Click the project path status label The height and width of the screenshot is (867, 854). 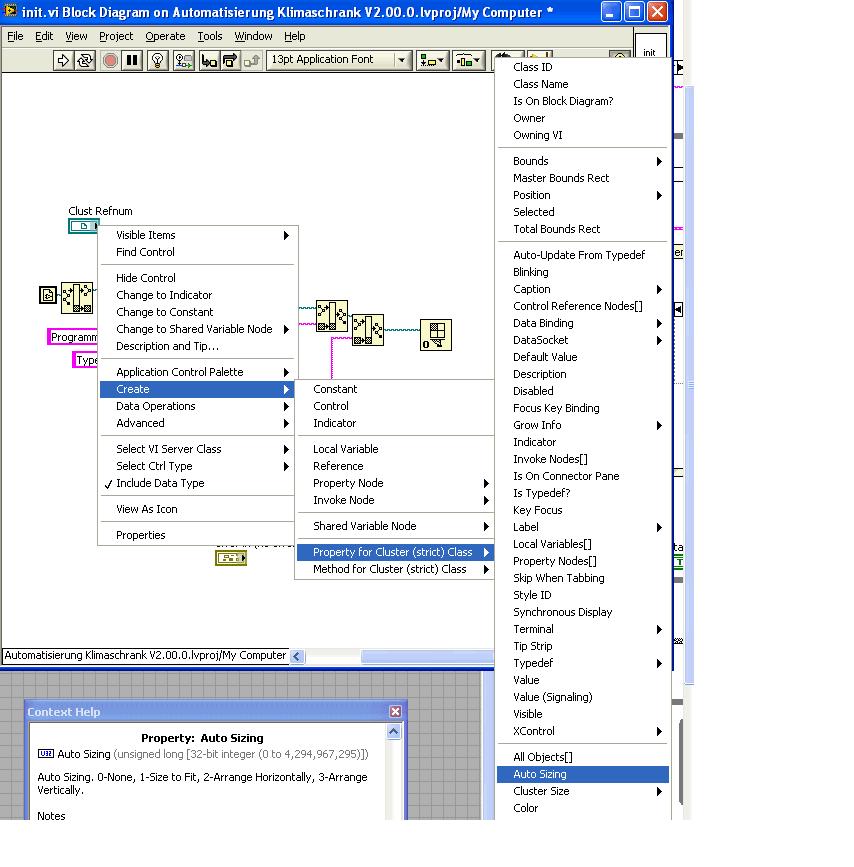(x=145, y=655)
